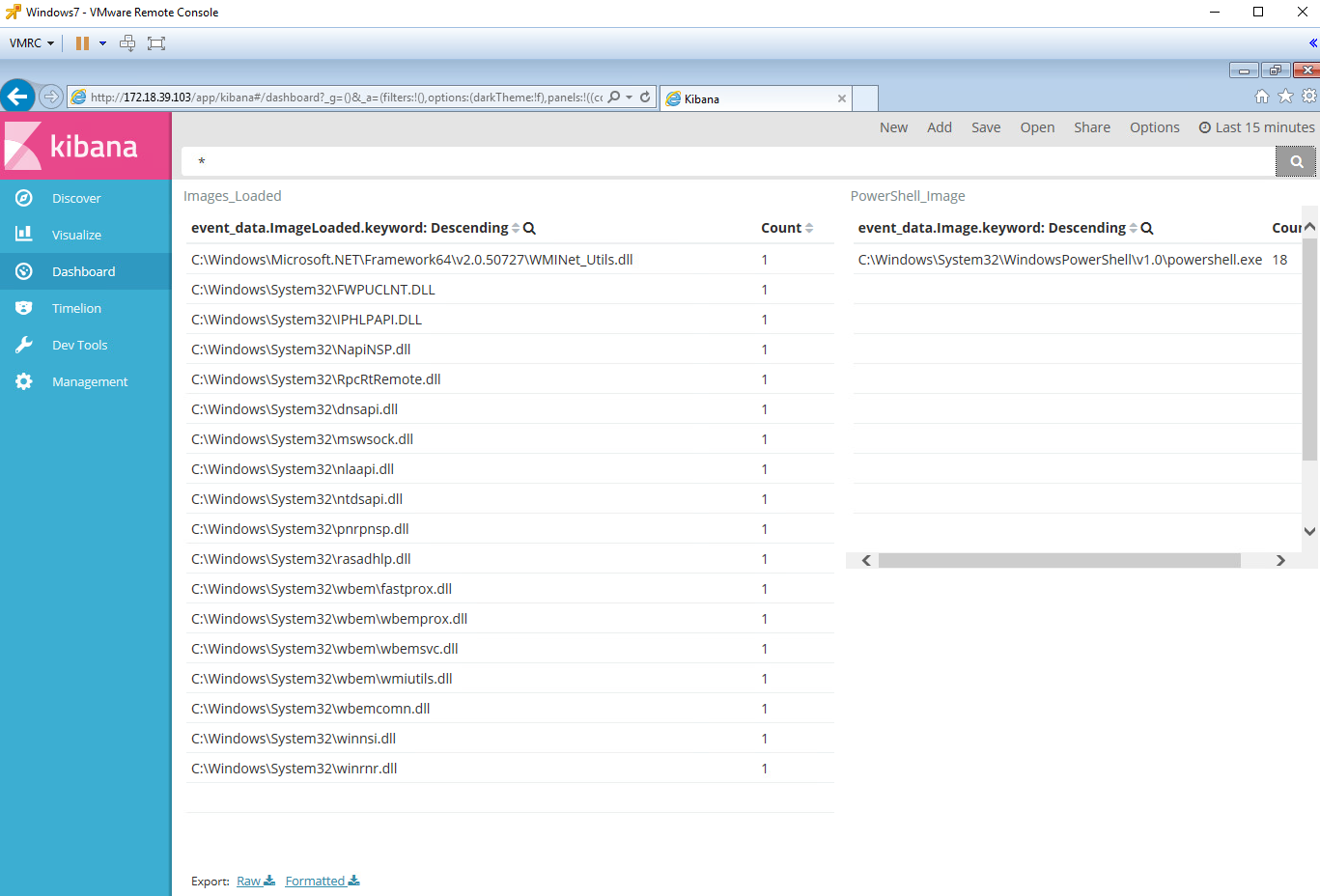
Task: Sort by the event_data.Image.keyword column arrows
Action: (1134, 229)
